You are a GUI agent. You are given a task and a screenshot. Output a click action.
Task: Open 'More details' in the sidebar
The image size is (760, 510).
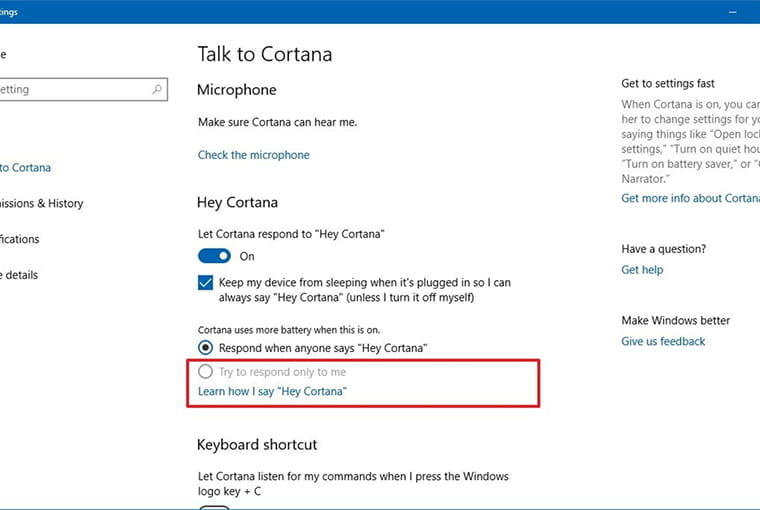tap(18, 276)
